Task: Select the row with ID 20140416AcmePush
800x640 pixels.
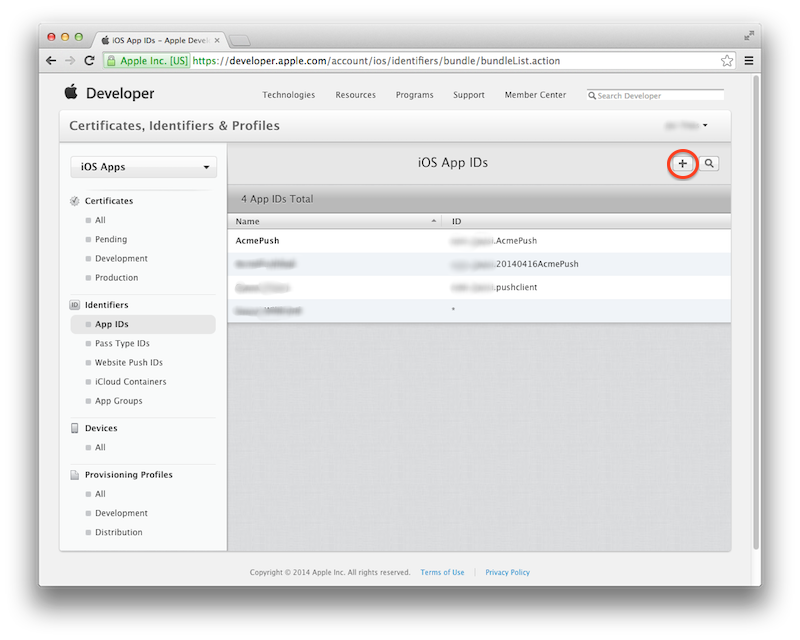Action: [x=479, y=264]
